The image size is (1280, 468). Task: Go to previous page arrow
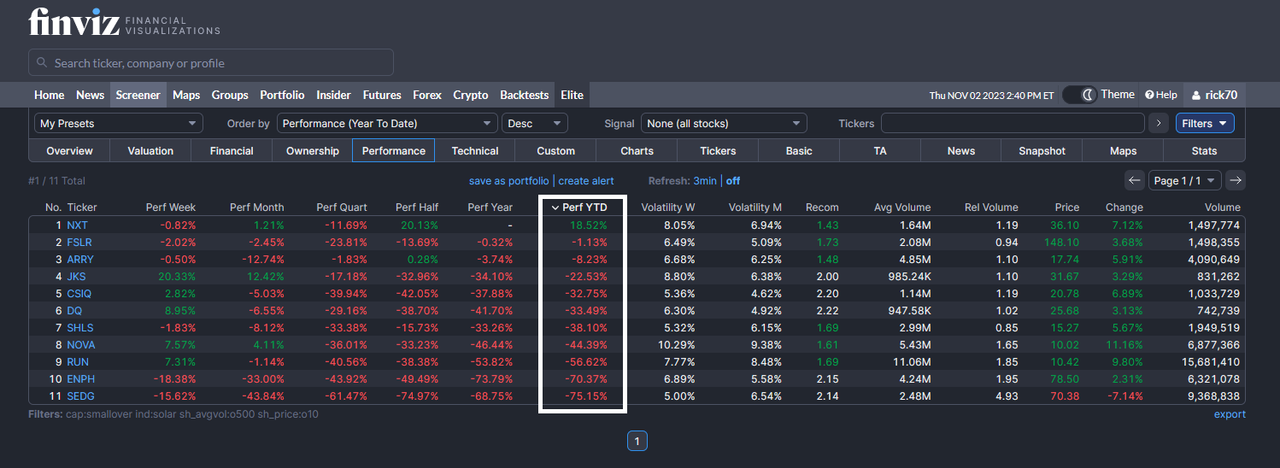1134,180
